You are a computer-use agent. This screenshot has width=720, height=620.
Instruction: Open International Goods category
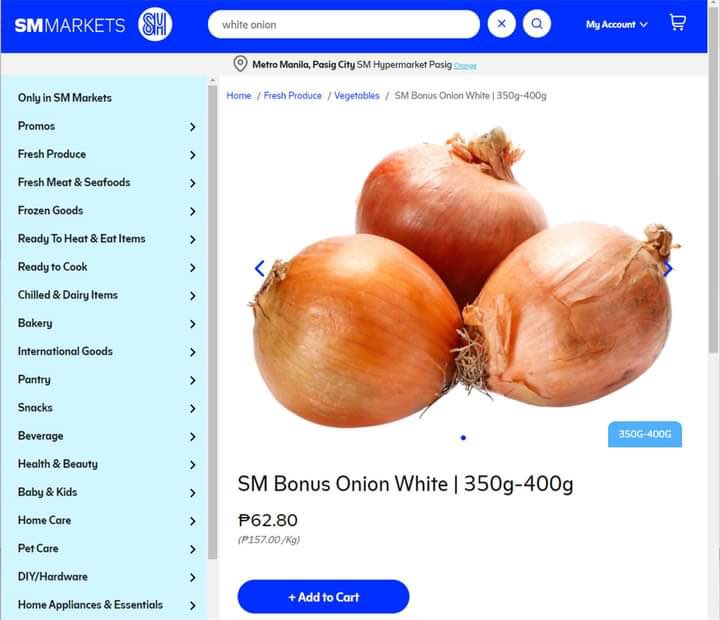pyautogui.click(x=65, y=351)
